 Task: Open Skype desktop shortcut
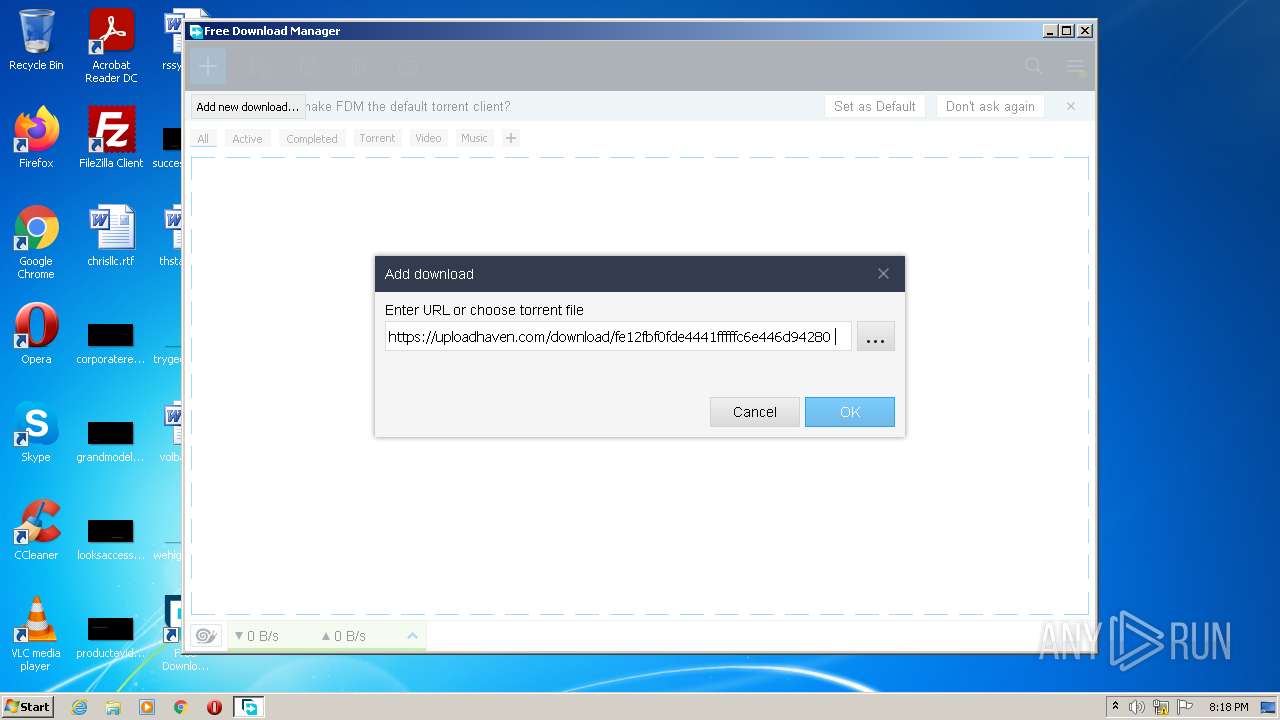(x=36, y=432)
